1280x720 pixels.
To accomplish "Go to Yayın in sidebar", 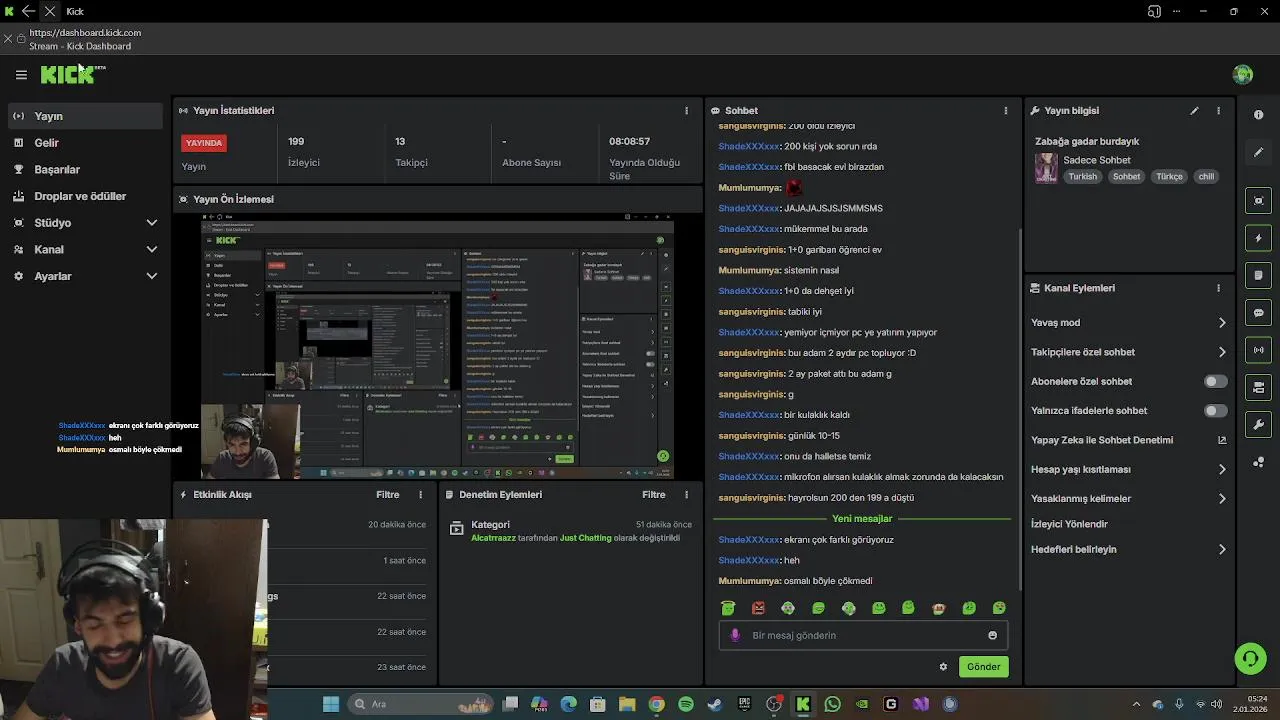I will [85, 116].
